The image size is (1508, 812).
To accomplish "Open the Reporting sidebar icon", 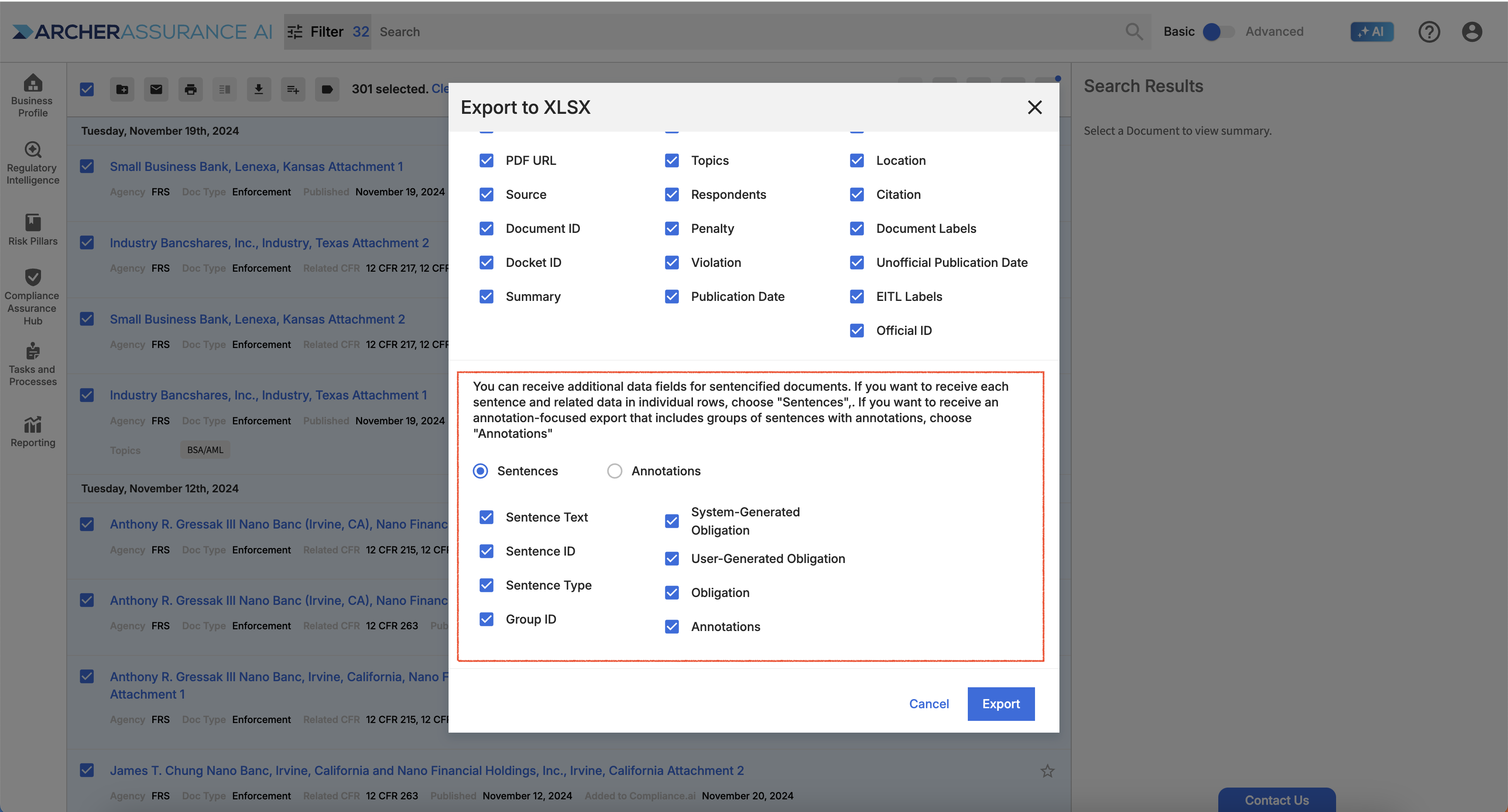I will (x=33, y=432).
